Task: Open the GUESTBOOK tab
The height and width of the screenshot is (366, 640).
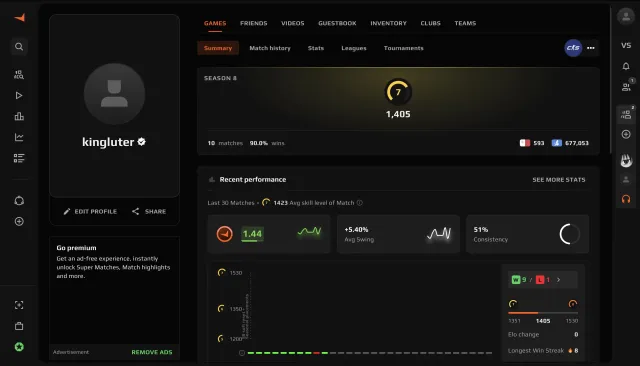Action: click(x=337, y=23)
